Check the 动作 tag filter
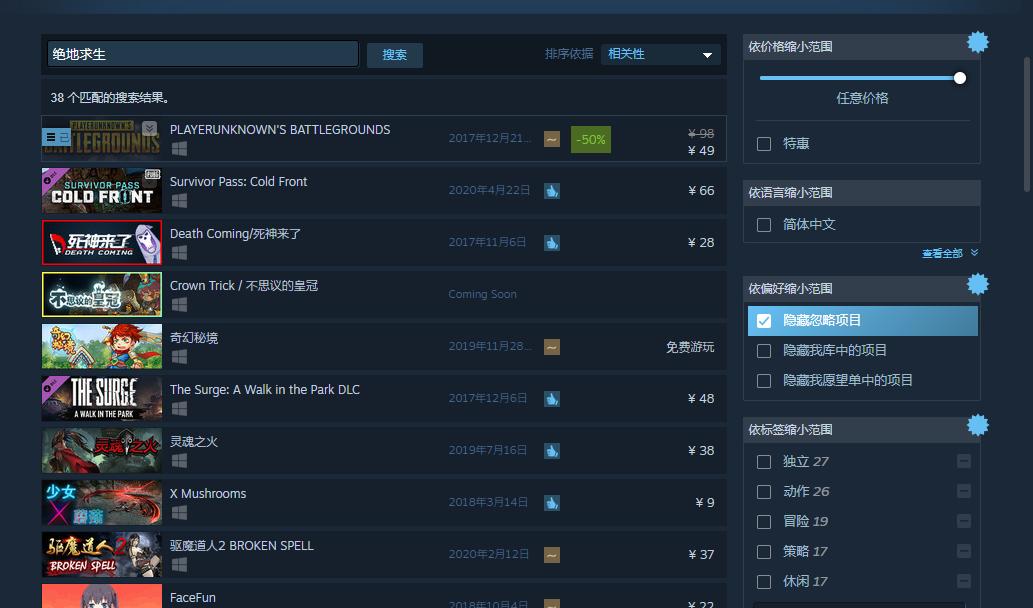 click(764, 492)
